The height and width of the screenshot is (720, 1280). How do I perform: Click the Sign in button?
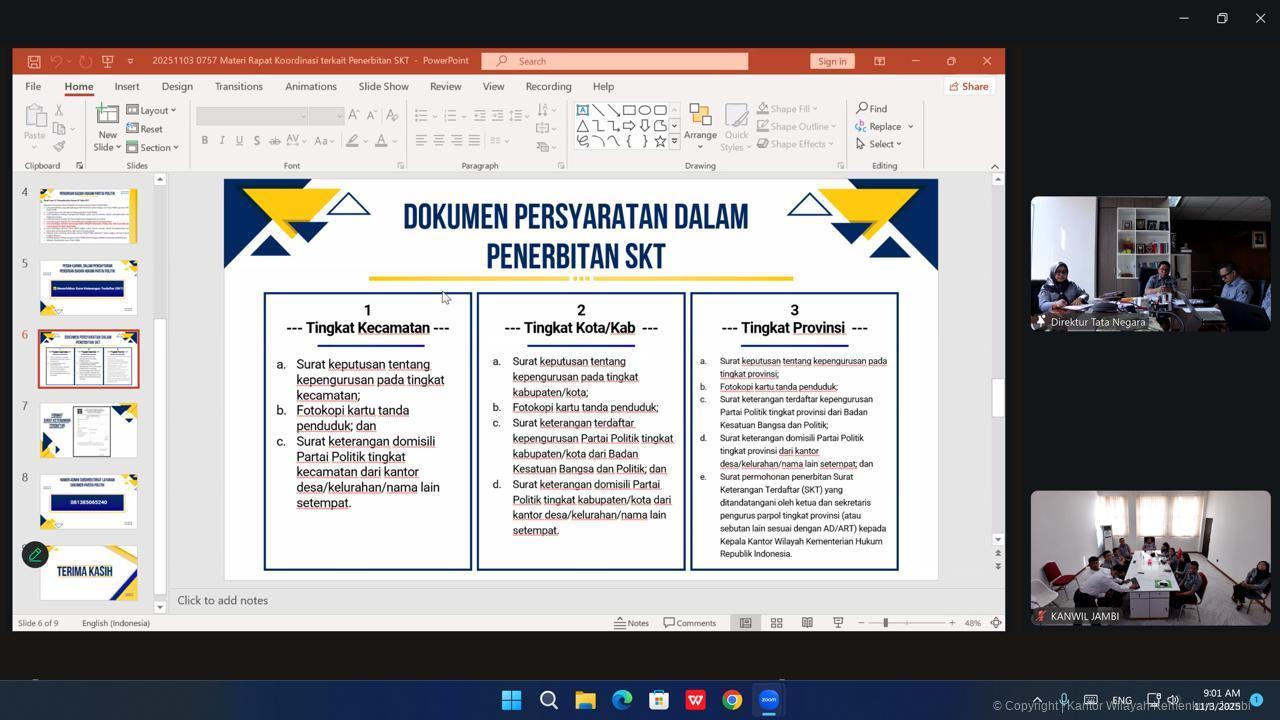(x=831, y=61)
